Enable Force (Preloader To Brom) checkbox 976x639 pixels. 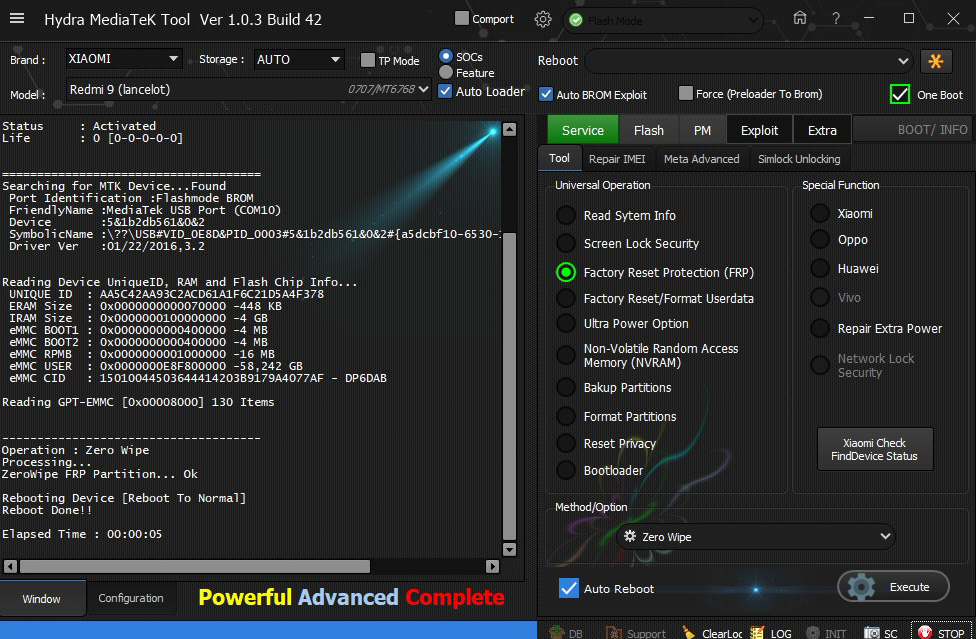(685, 93)
